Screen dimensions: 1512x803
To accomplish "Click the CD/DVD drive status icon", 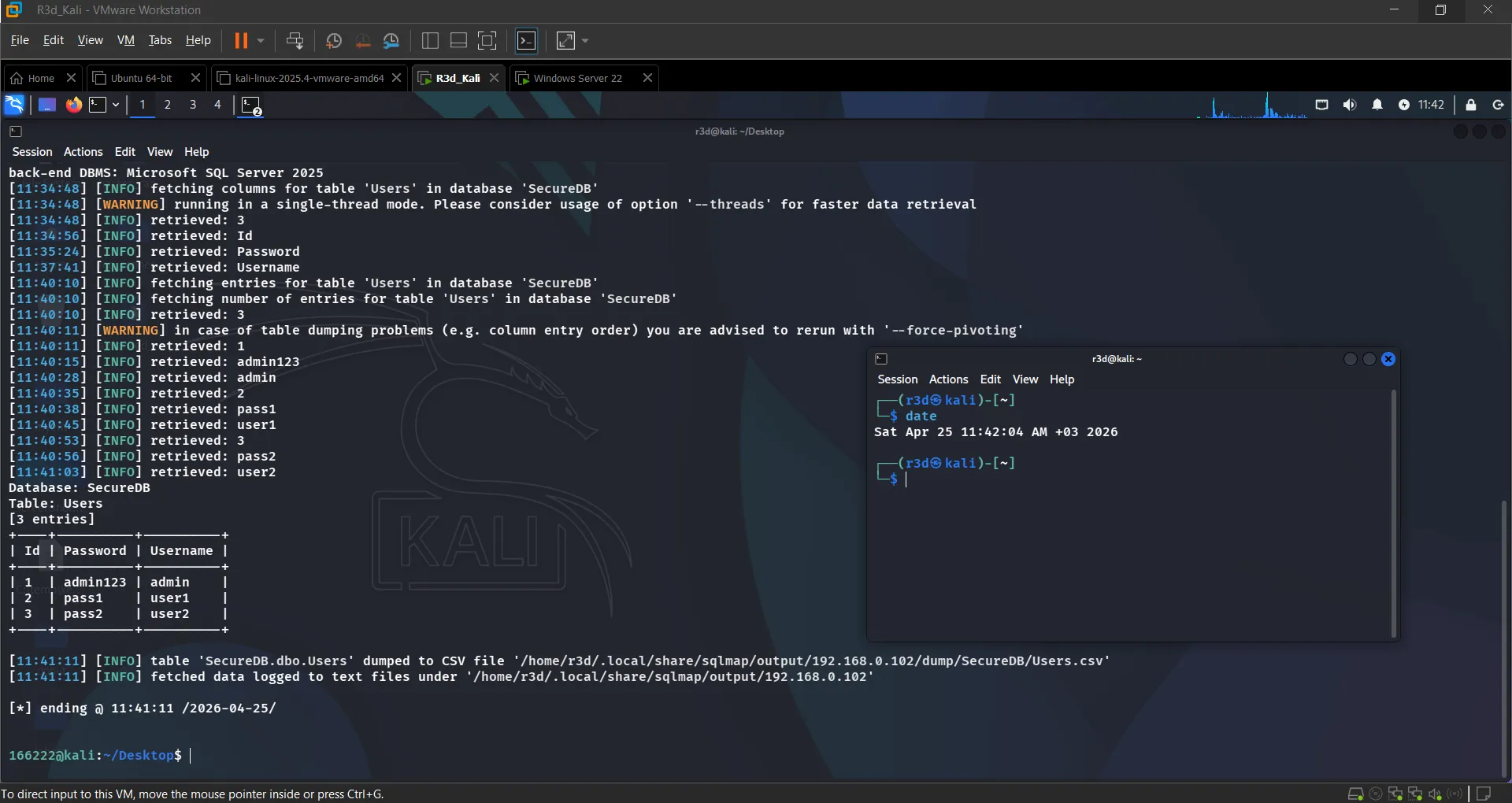I will [1376, 794].
